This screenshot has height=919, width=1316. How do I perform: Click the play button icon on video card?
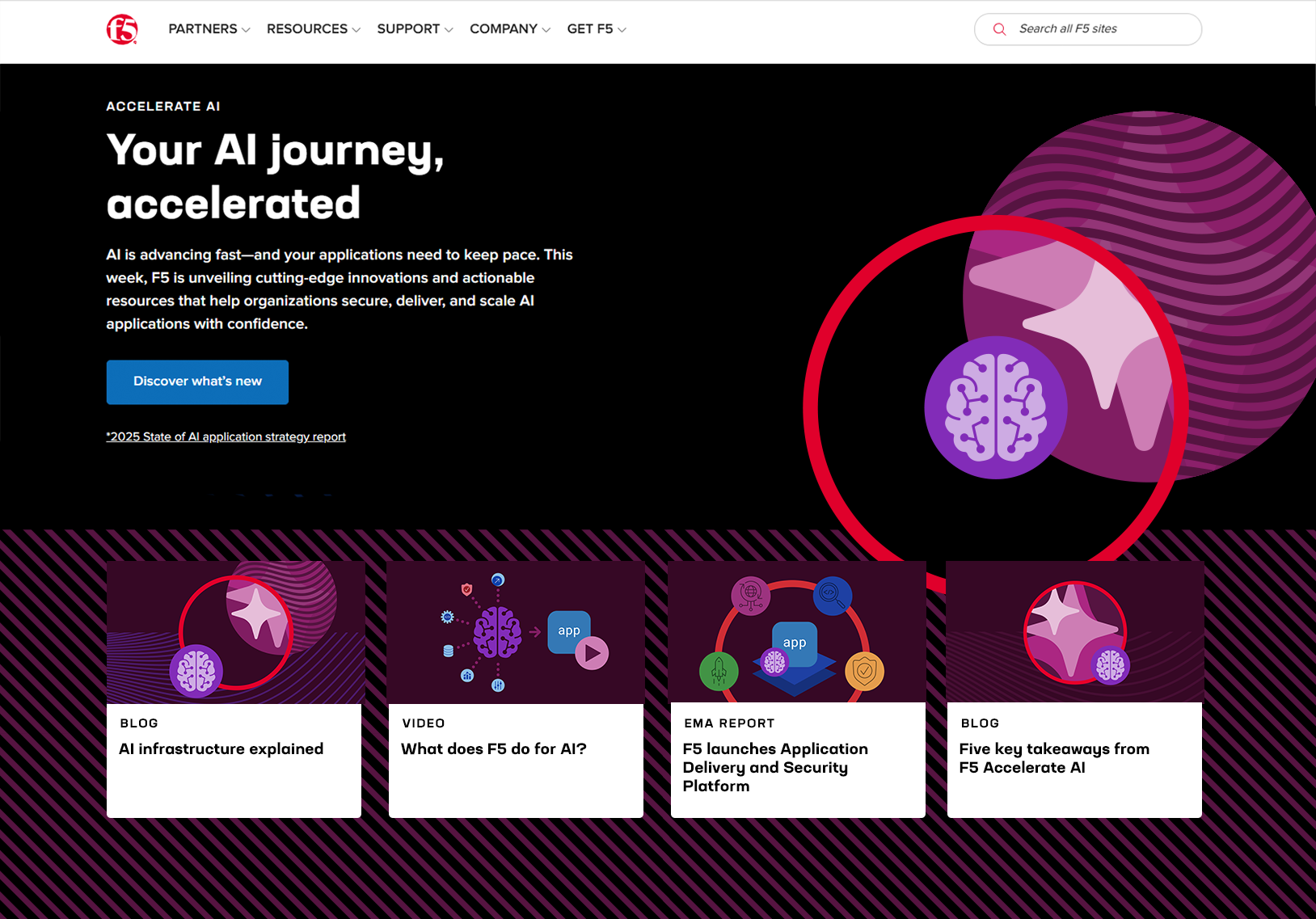coord(592,653)
